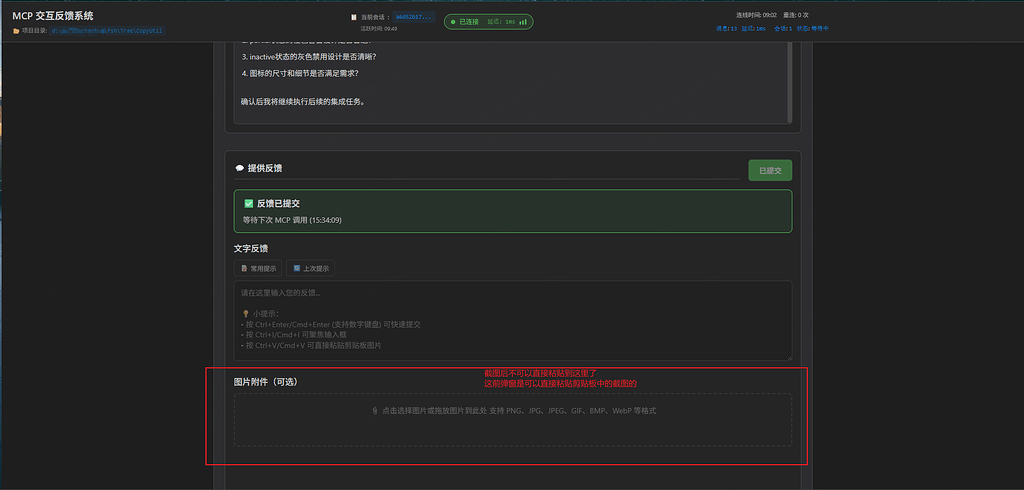Image resolution: width=1024 pixels, height=490 pixels.
Task: Click the lightbulb icon beside 小提示
Action: coord(246,314)
